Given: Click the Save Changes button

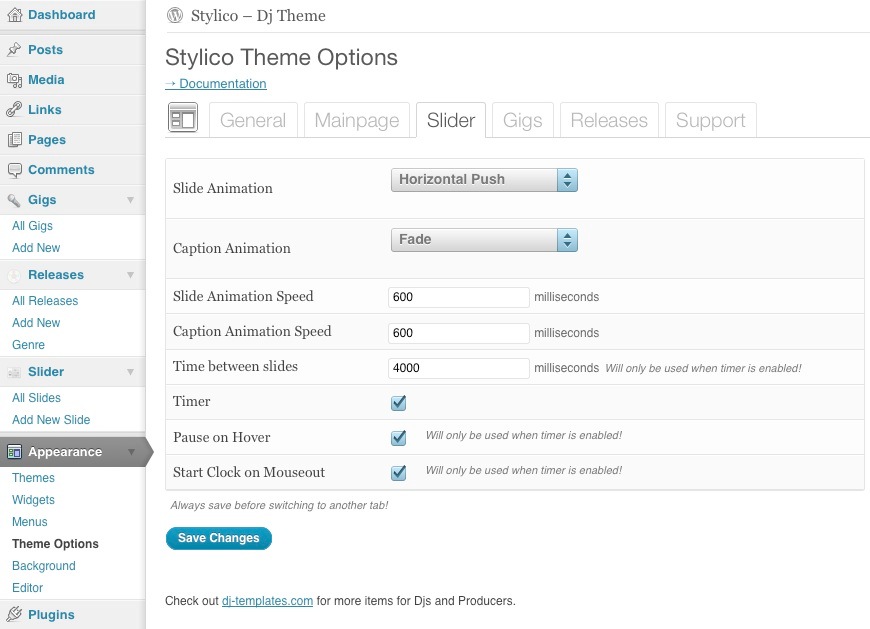Looking at the screenshot, I should click(219, 538).
